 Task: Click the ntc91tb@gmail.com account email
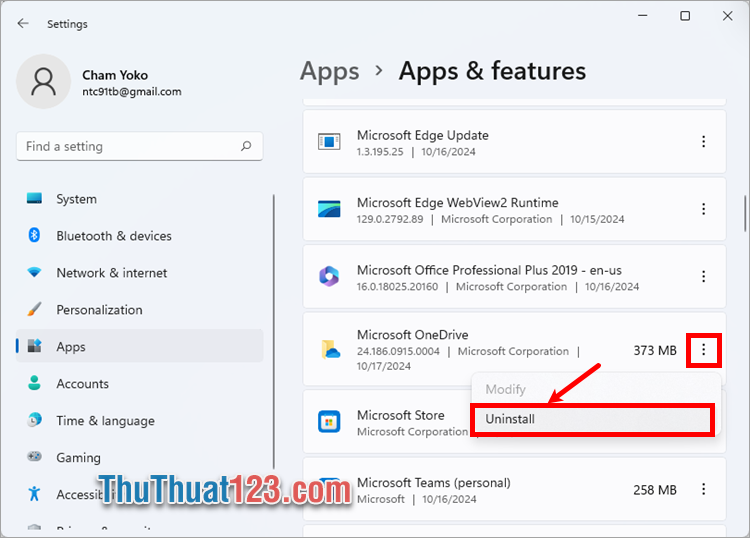point(132,91)
